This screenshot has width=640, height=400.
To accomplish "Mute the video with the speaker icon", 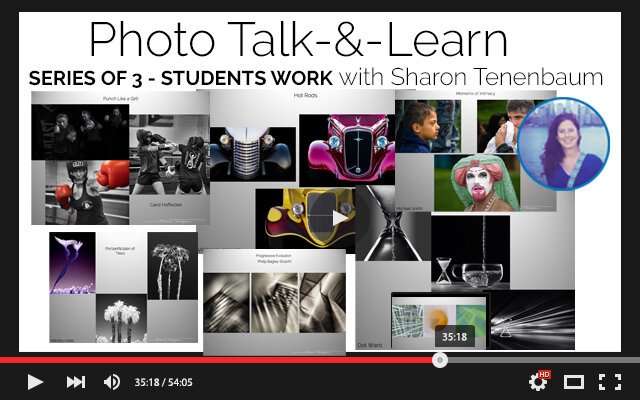I will [x=111, y=382].
